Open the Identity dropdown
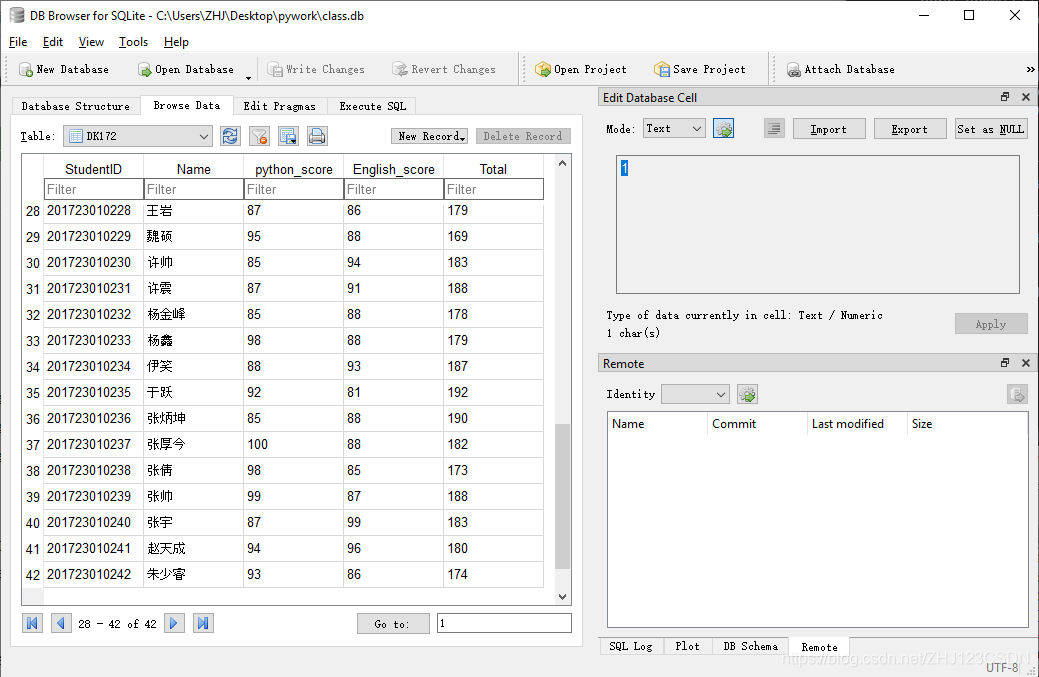Viewport: 1039px width, 677px height. tap(695, 394)
